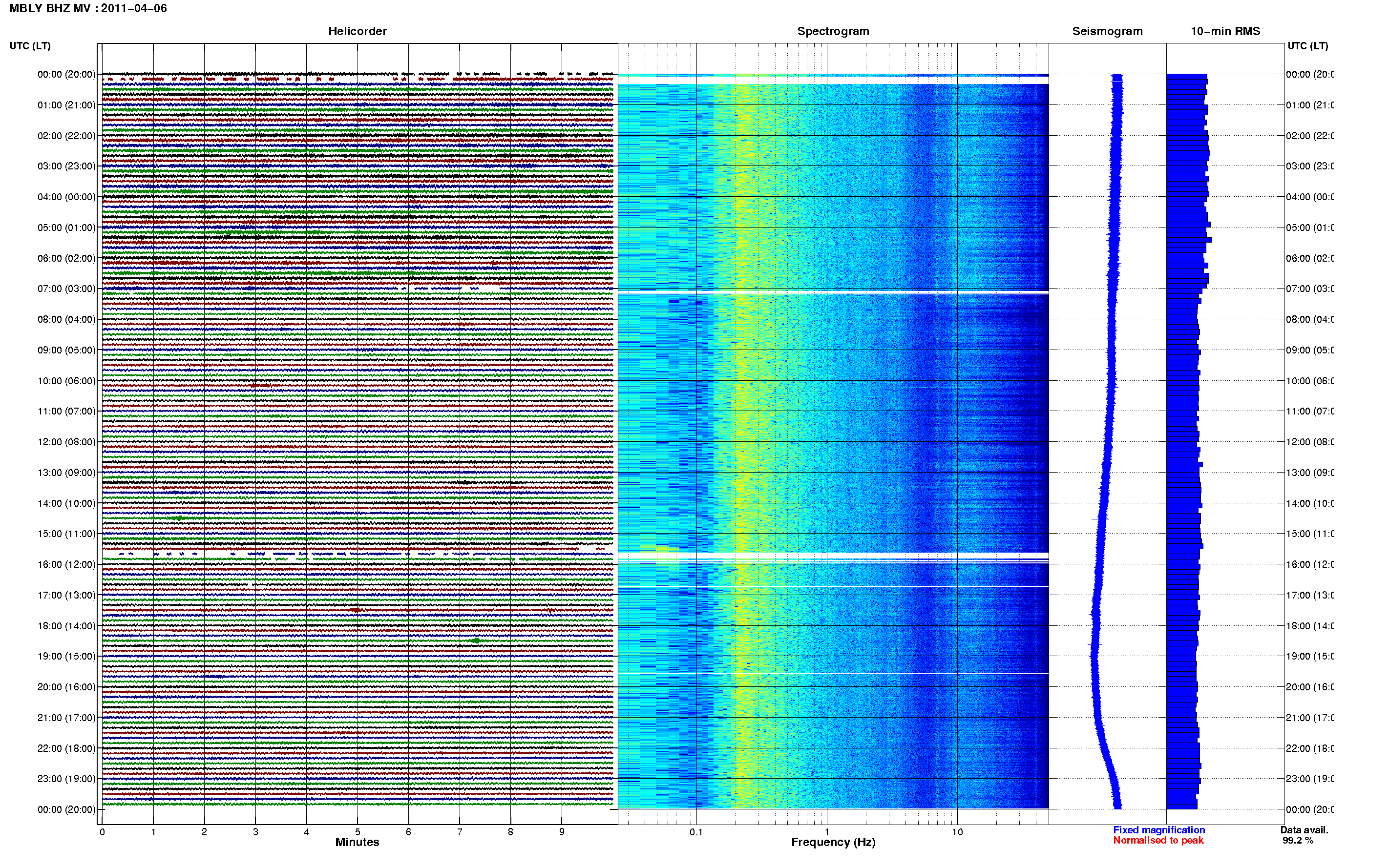
Task: Click the left '23:00 (19:00)' time label
Action: click(x=66, y=779)
